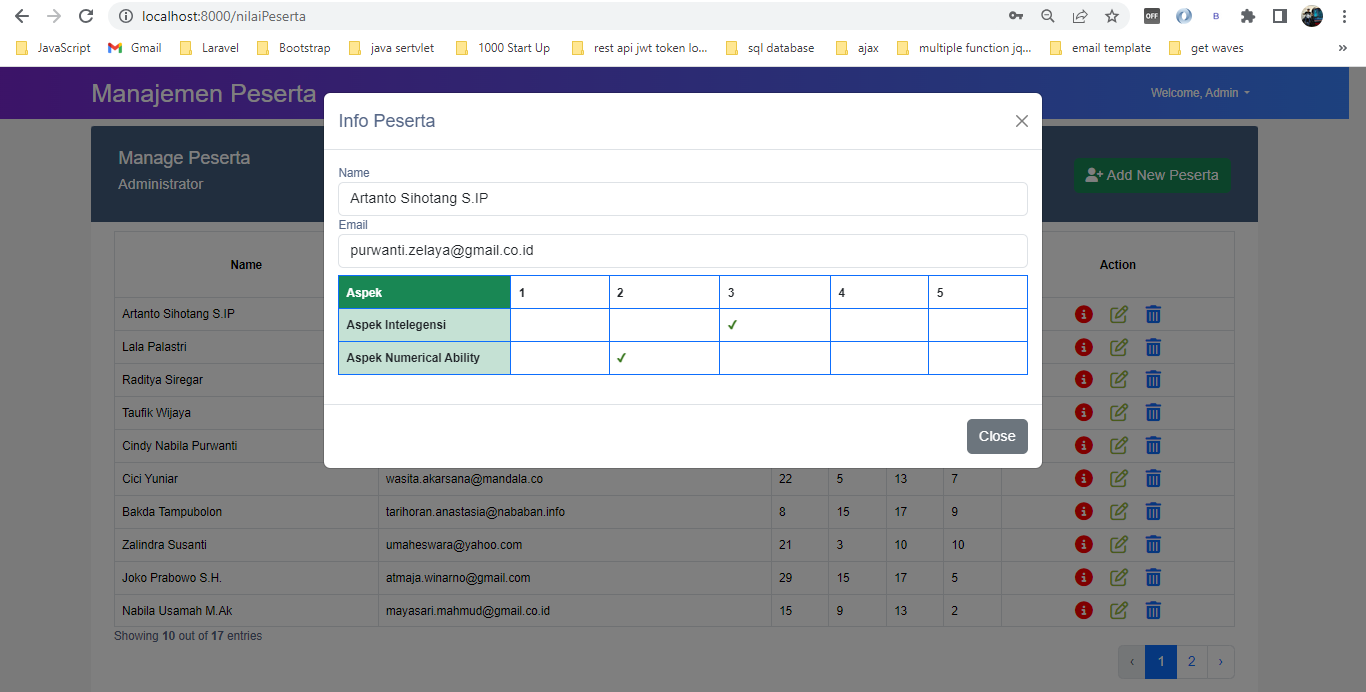Screen dimensions: 1366x692
Task: Open Chrome profile avatar
Action: pyautogui.click(x=1311, y=16)
